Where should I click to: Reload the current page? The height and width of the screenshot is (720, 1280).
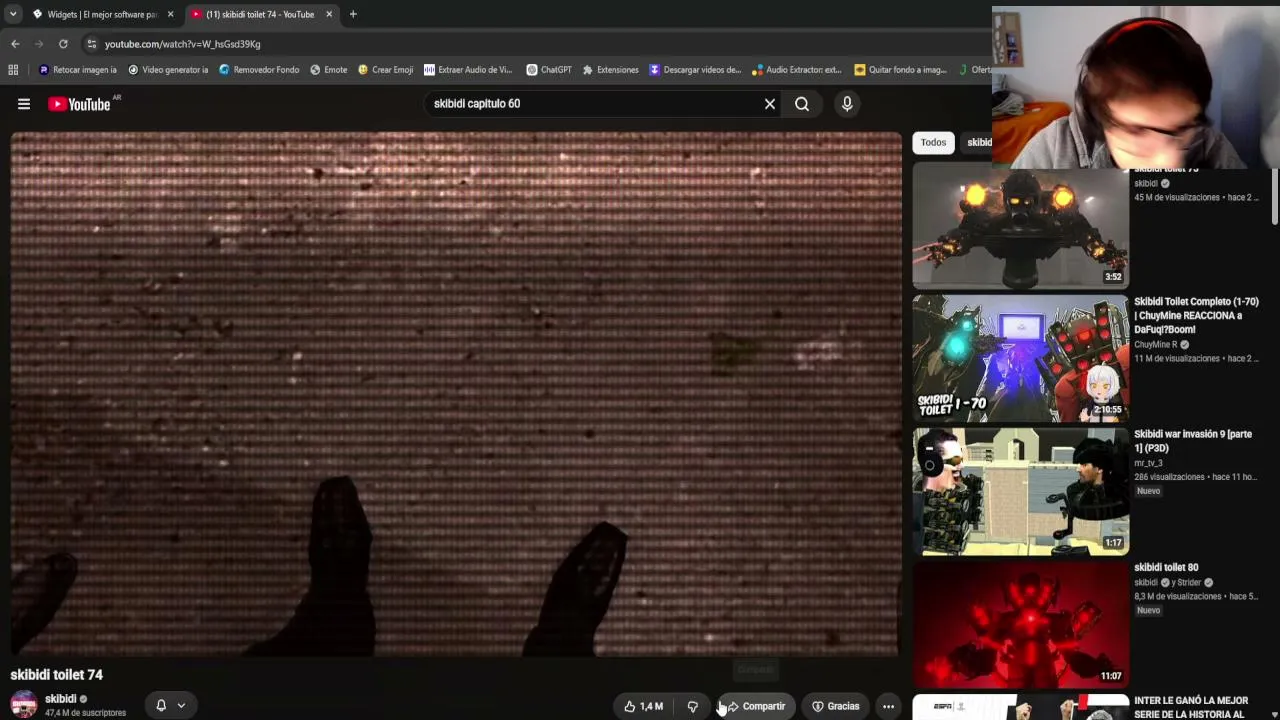click(63, 44)
